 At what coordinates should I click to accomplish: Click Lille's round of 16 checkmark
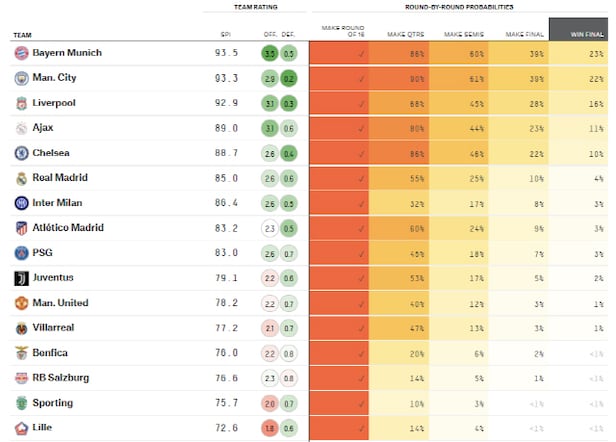point(360,428)
